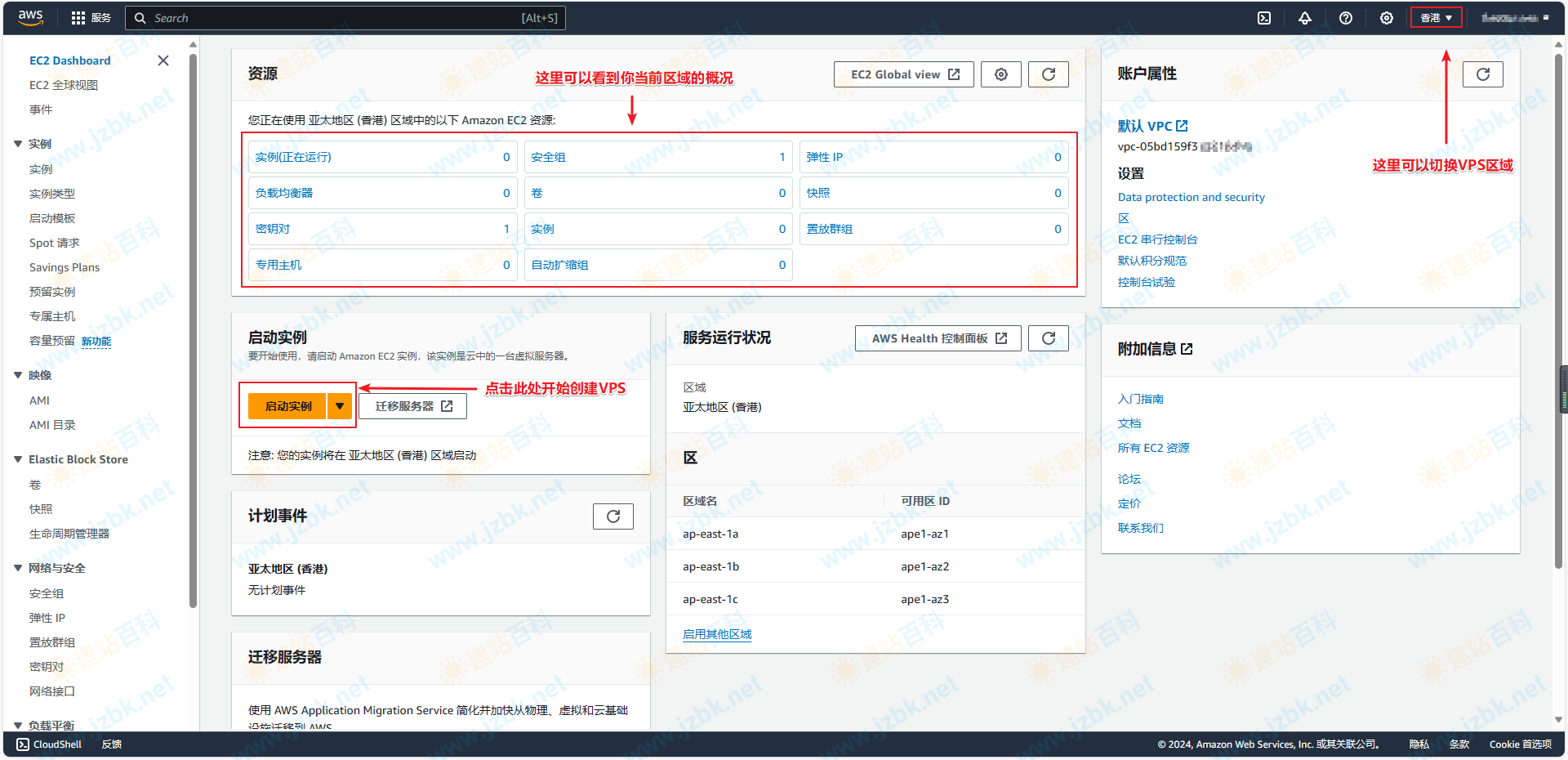
Task: Open 实例类型 in sidebar
Action: 52,194
